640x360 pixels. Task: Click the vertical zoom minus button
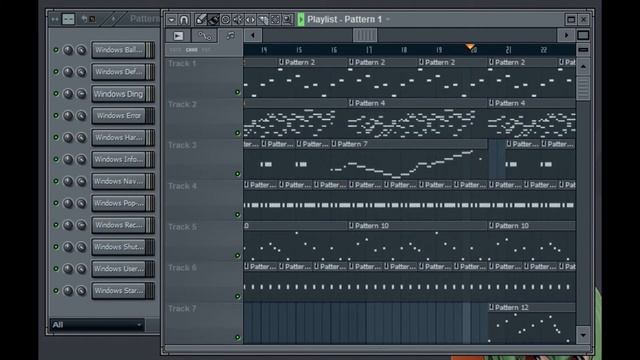coord(583,50)
